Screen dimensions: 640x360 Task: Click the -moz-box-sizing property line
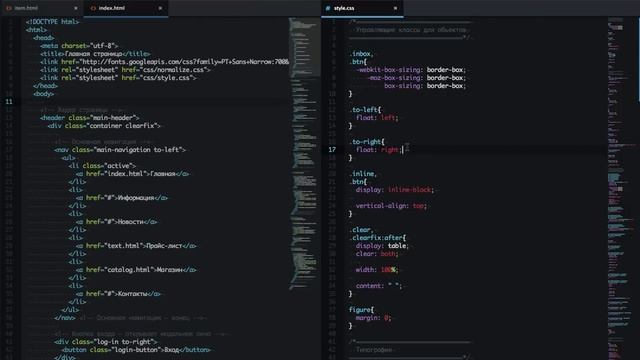pos(417,78)
